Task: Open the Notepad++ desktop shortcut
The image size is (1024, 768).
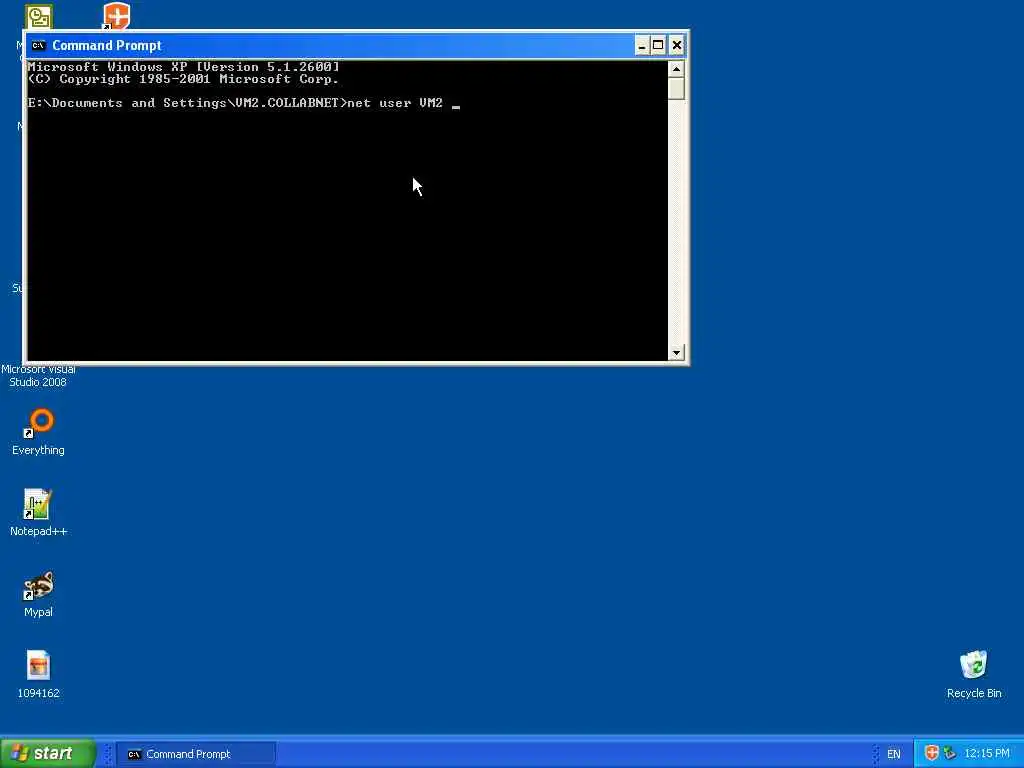Action: tap(39, 513)
